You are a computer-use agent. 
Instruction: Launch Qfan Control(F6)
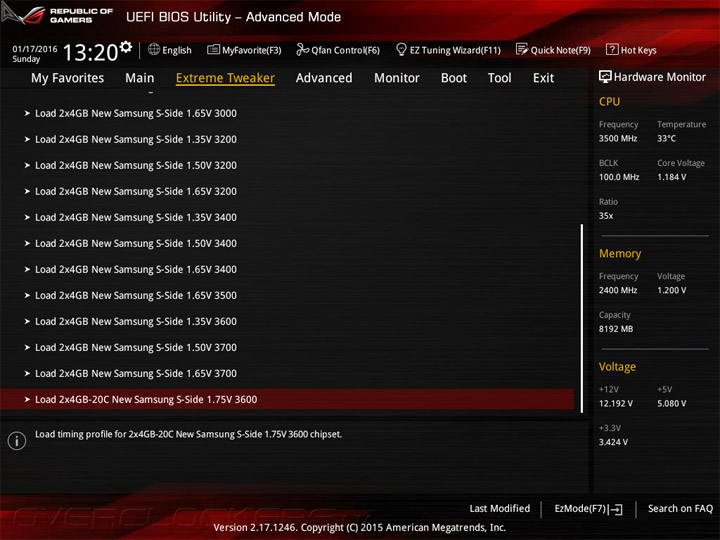(345, 50)
